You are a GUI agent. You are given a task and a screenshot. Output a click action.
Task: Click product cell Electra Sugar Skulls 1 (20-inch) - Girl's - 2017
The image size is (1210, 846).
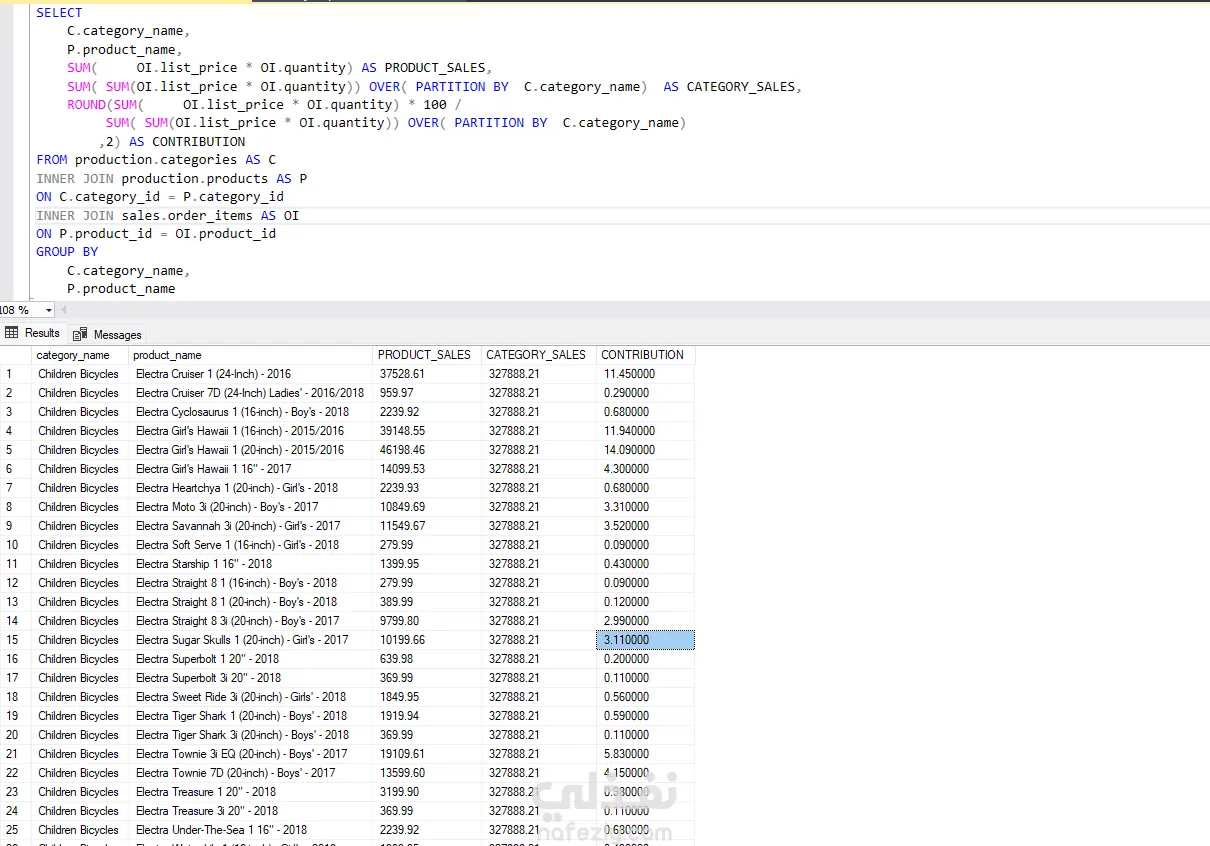point(250,640)
